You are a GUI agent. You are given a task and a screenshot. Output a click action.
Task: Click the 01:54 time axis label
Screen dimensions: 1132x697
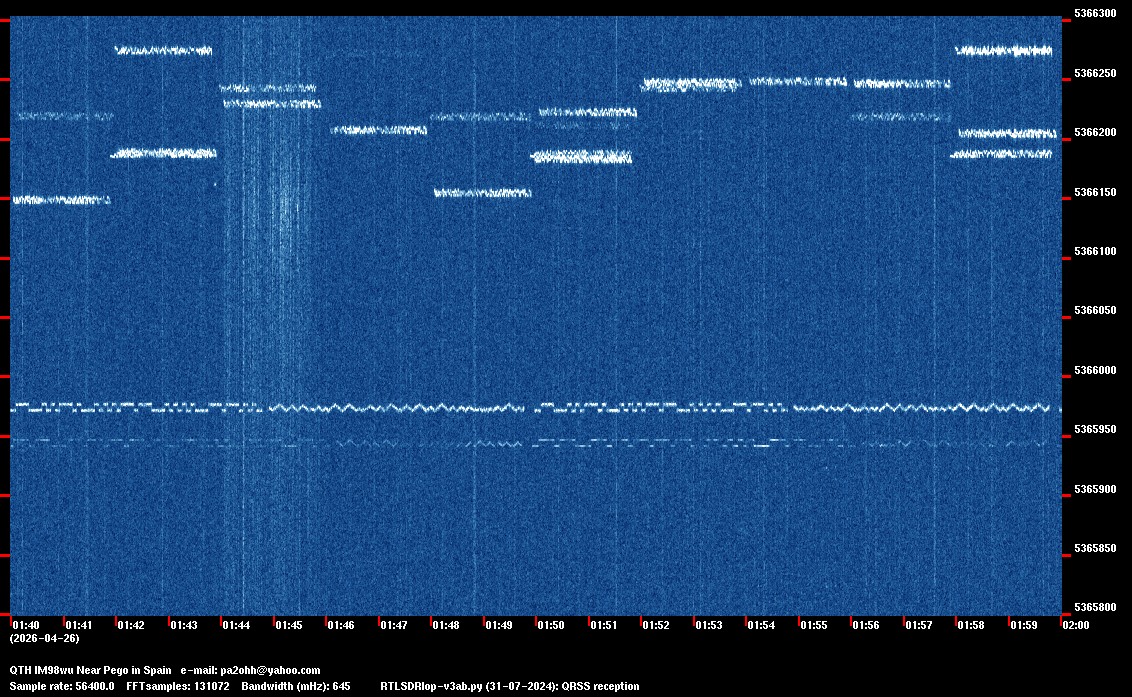coord(761,625)
